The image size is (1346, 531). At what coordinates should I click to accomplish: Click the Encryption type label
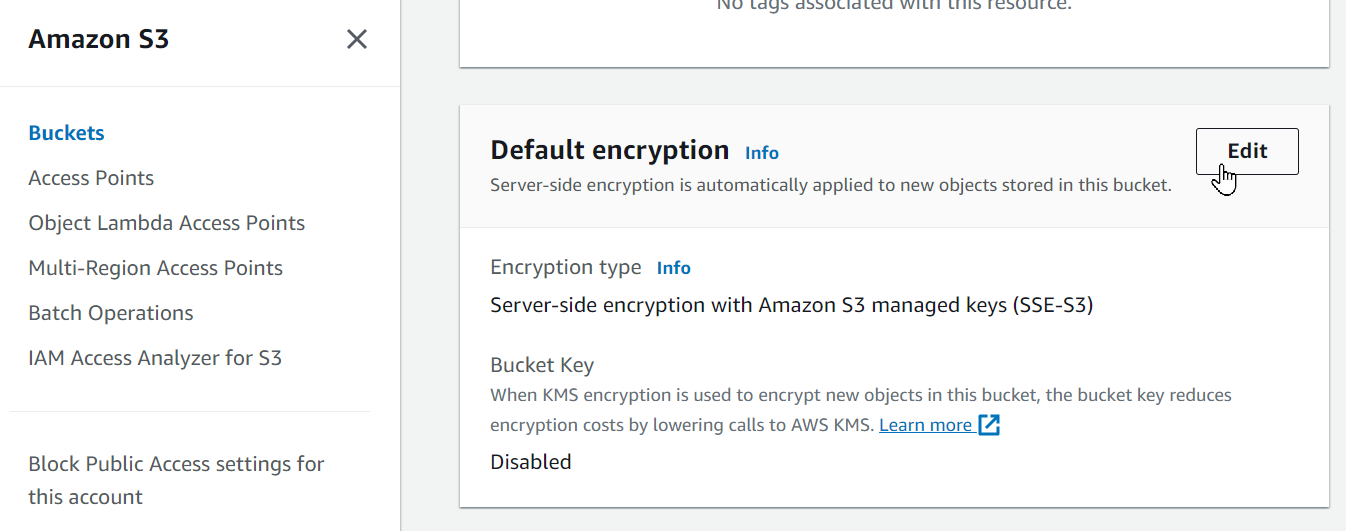click(566, 267)
